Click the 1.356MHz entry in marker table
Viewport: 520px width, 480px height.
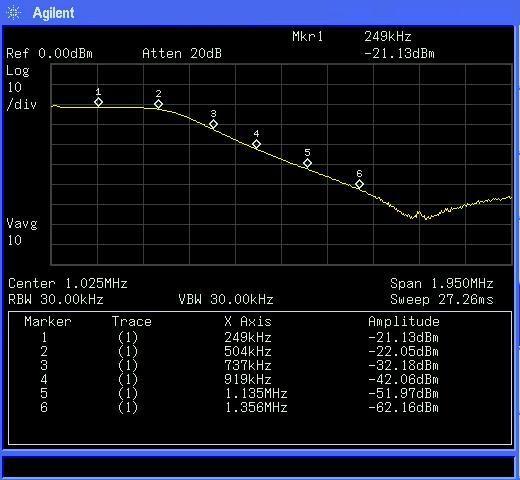click(x=256, y=407)
